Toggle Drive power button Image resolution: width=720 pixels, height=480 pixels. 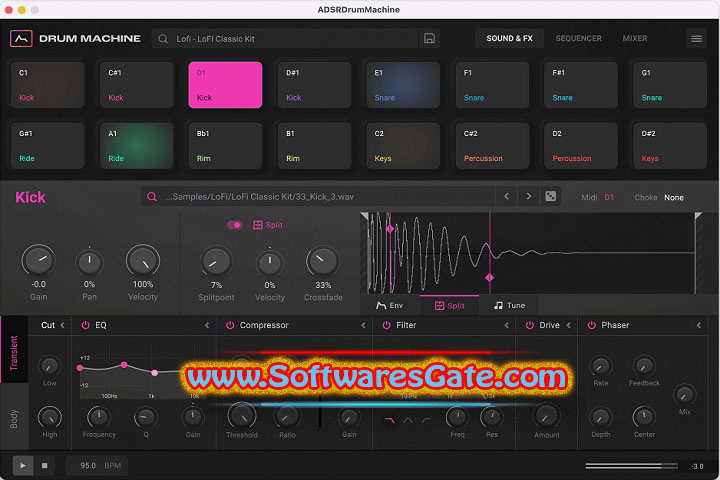(x=529, y=325)
